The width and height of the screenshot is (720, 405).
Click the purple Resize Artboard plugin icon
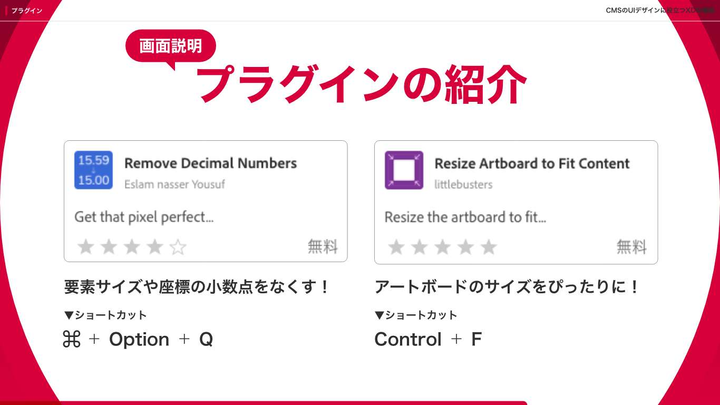[x=404, y=170]
